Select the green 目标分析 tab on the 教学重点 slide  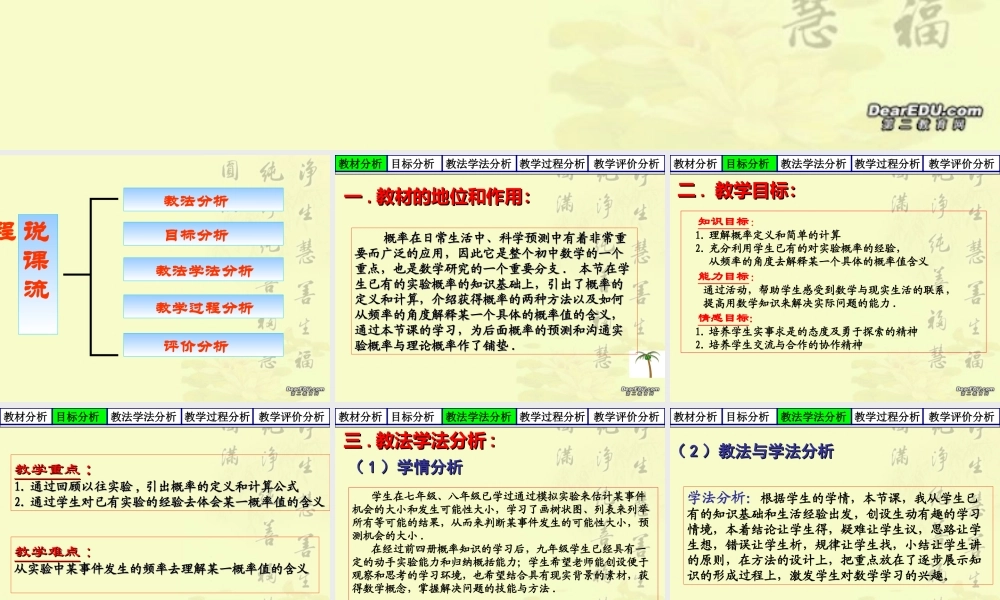pyautogui.click(x=78, y=417)
